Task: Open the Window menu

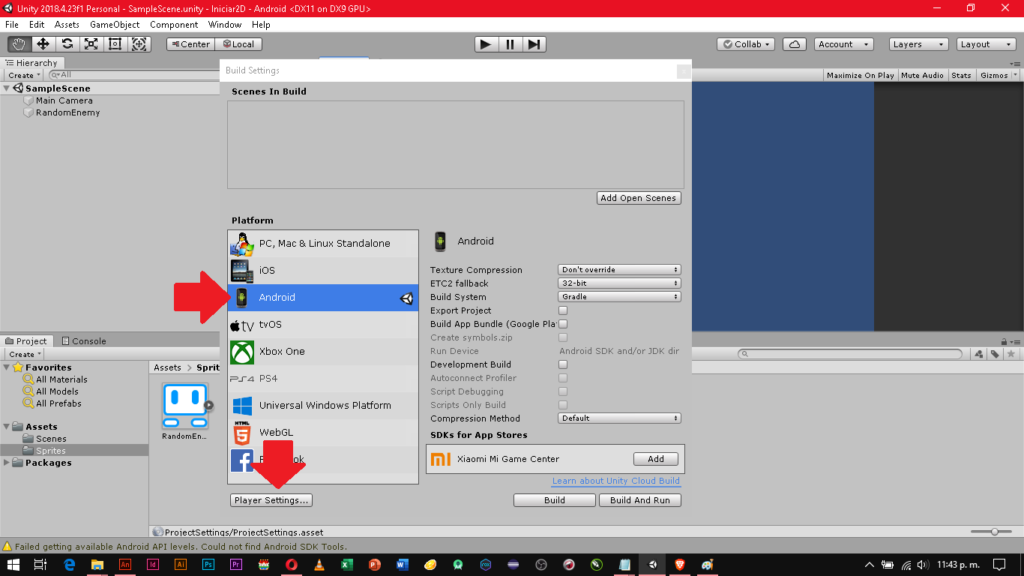Action: tap(225, 25)
